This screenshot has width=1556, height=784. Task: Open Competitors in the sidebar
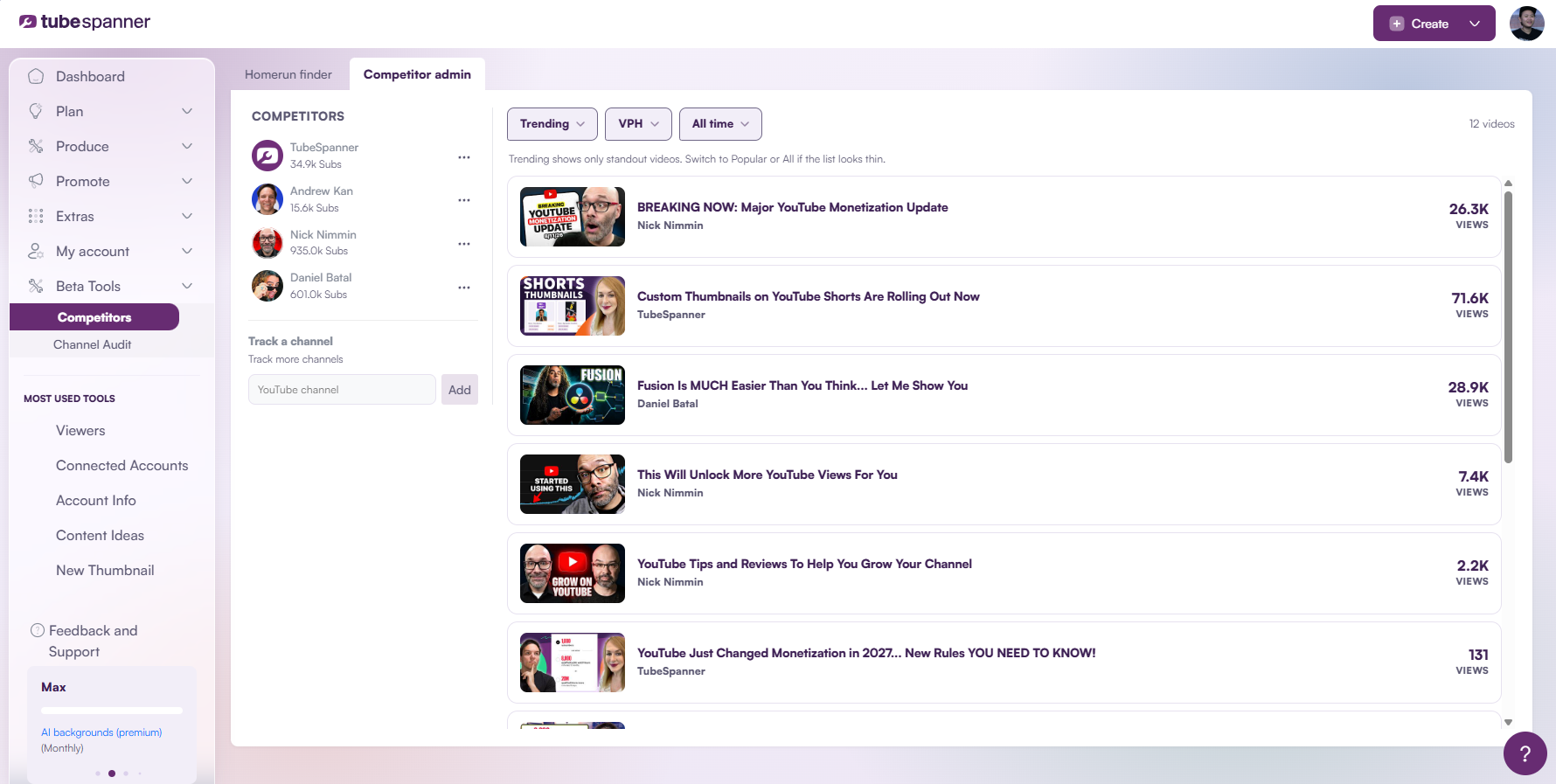pyautogui.click(x=94, y=317)
